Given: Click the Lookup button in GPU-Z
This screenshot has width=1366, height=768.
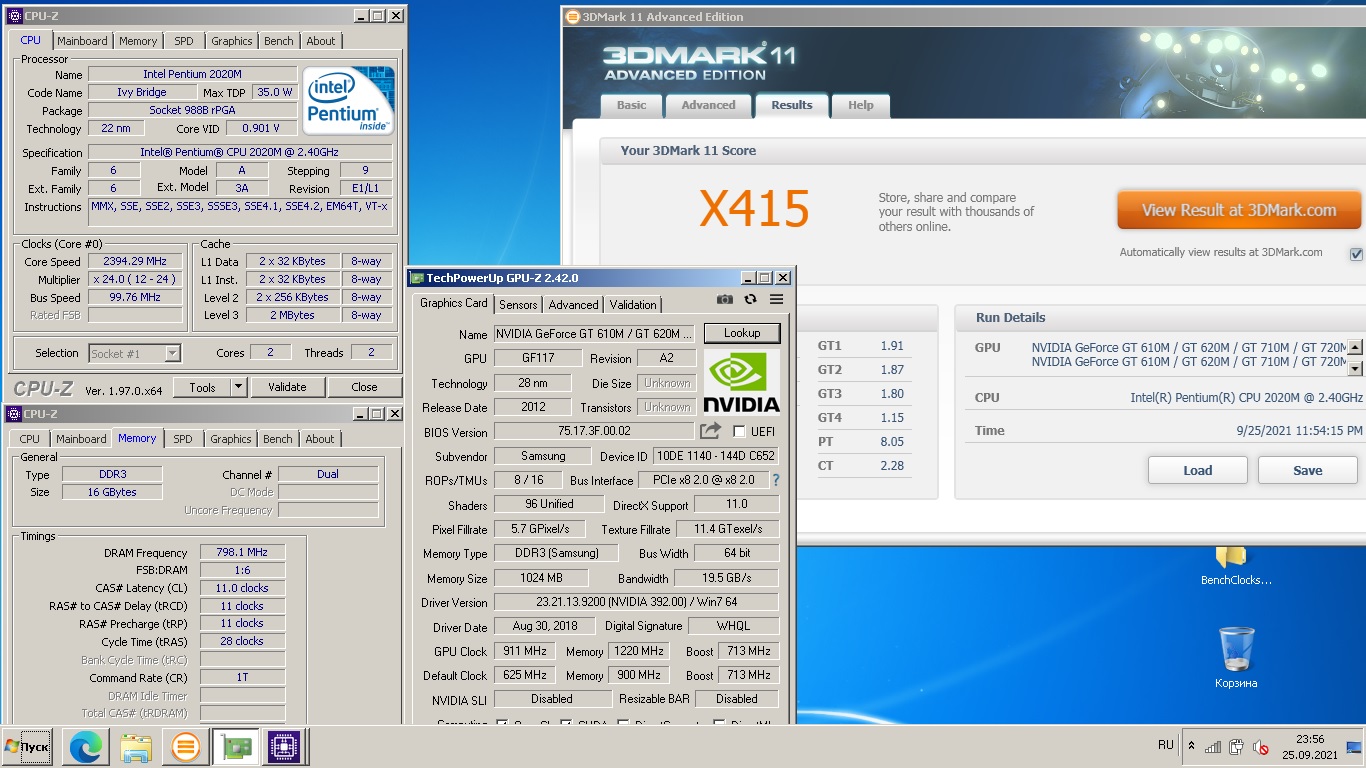Looking at the screenshot, I should click(742, 333).
